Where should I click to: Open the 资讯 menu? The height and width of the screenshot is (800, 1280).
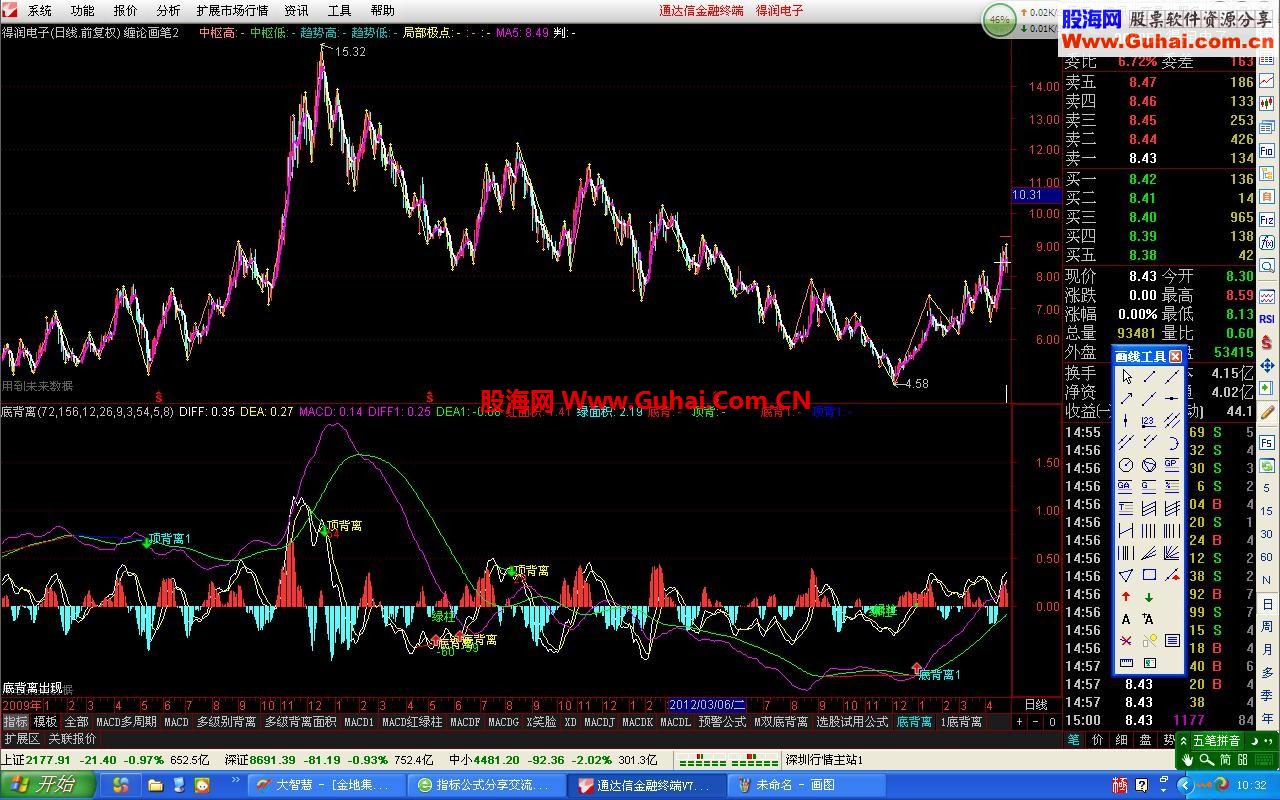click(x=297, y=10)
